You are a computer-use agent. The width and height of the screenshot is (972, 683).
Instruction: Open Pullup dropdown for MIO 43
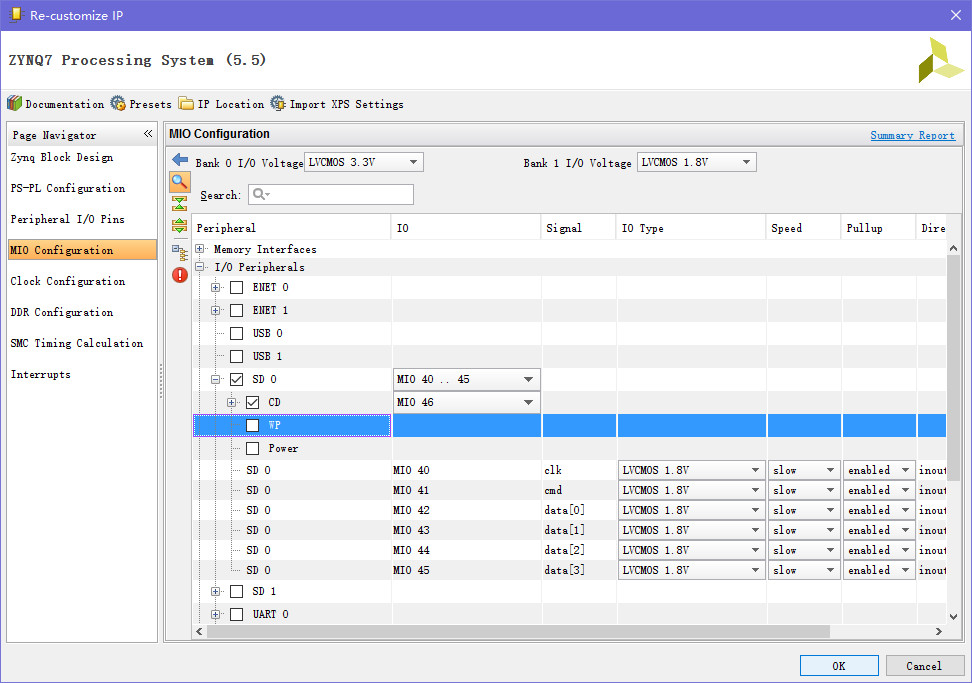[879, 531]
